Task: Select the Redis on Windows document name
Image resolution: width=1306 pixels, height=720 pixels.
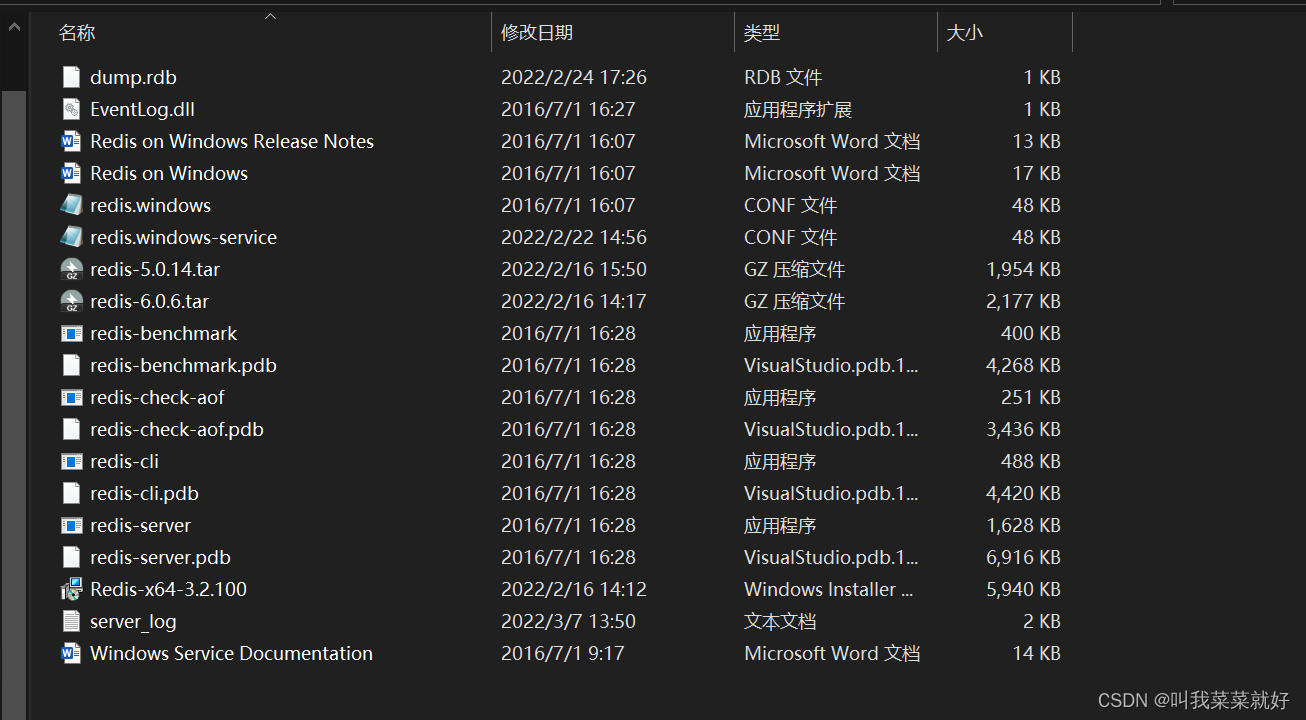Action: point(169,173)
